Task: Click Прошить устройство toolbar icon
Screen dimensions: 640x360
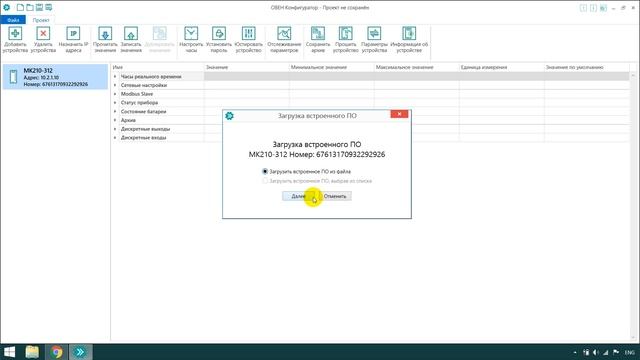Action: [x=345, y=40]
